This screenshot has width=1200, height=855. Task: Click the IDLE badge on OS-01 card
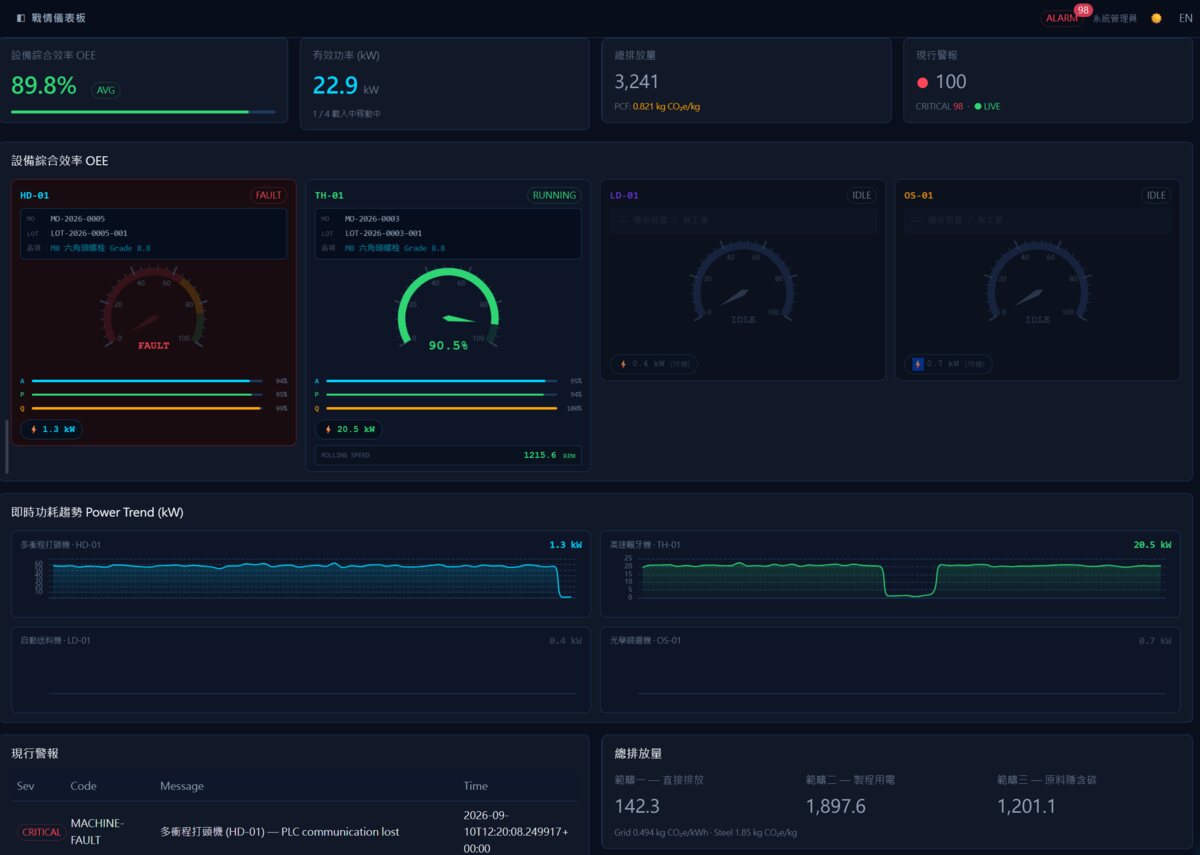click(x=1156, y=196)
